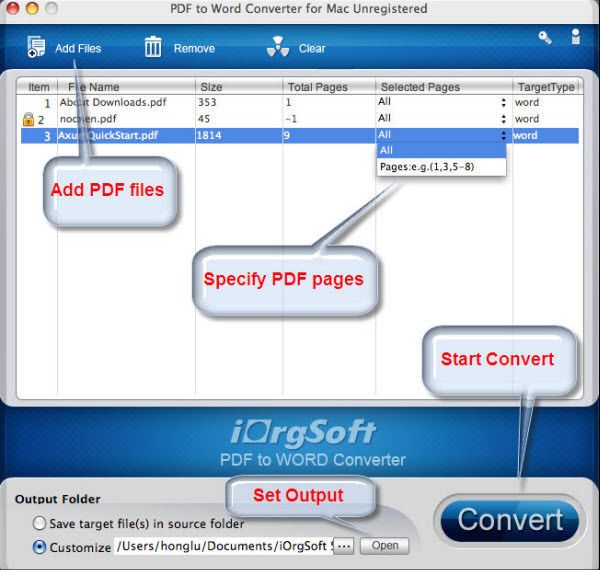Click the Clear label in toolbar

point(312,49)
